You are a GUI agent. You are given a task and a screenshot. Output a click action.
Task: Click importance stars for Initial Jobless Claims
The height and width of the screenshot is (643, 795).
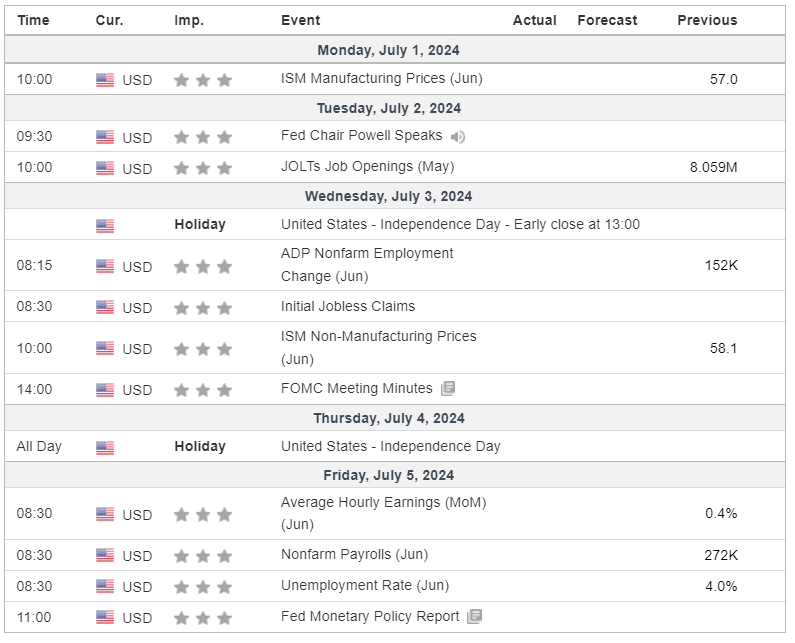point(203,307)
